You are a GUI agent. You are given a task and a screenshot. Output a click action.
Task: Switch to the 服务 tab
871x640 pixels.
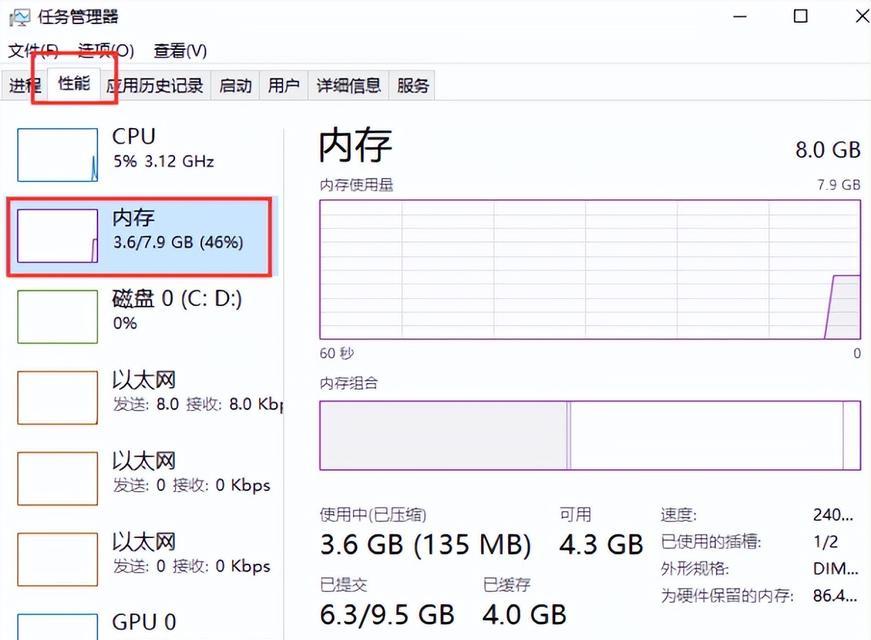(412, 86)
